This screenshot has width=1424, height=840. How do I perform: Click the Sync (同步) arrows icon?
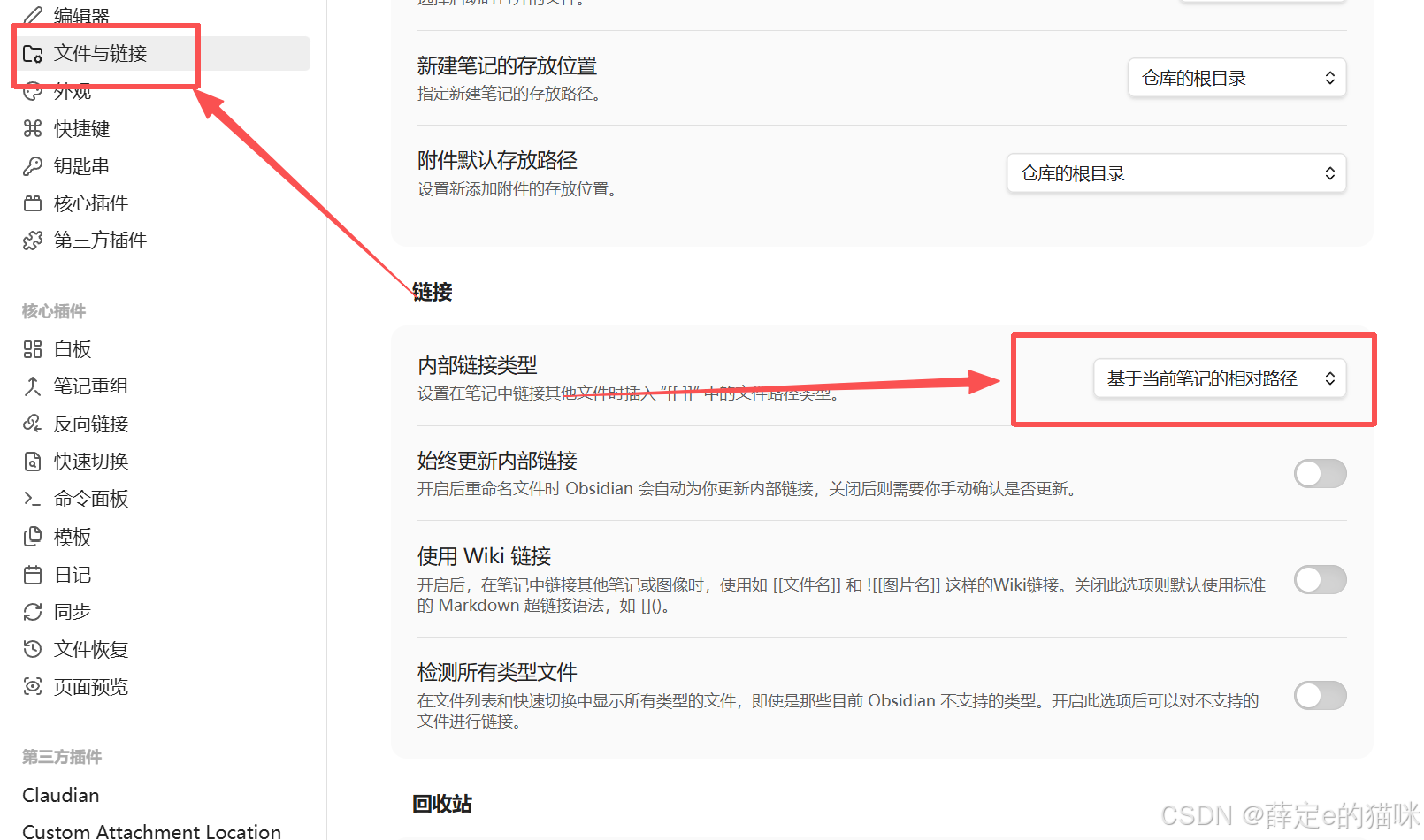[x=33, y=612]
